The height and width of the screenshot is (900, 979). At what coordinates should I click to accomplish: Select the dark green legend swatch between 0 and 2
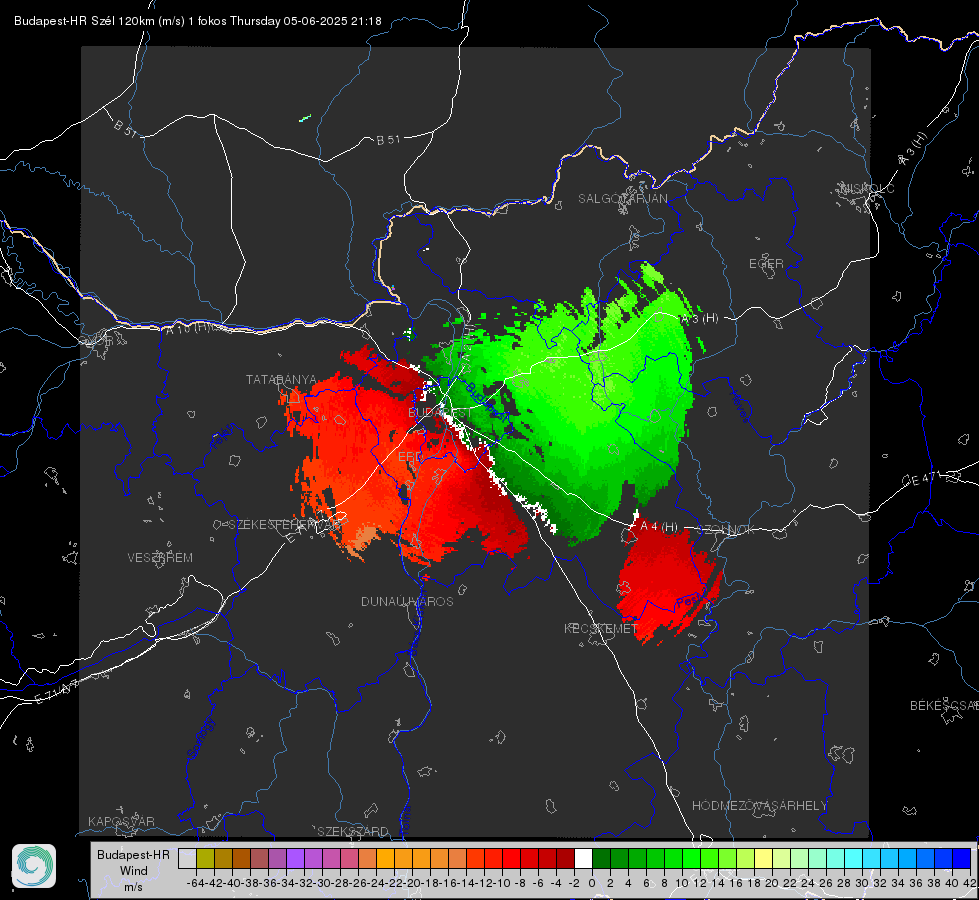tap(601, 859)
